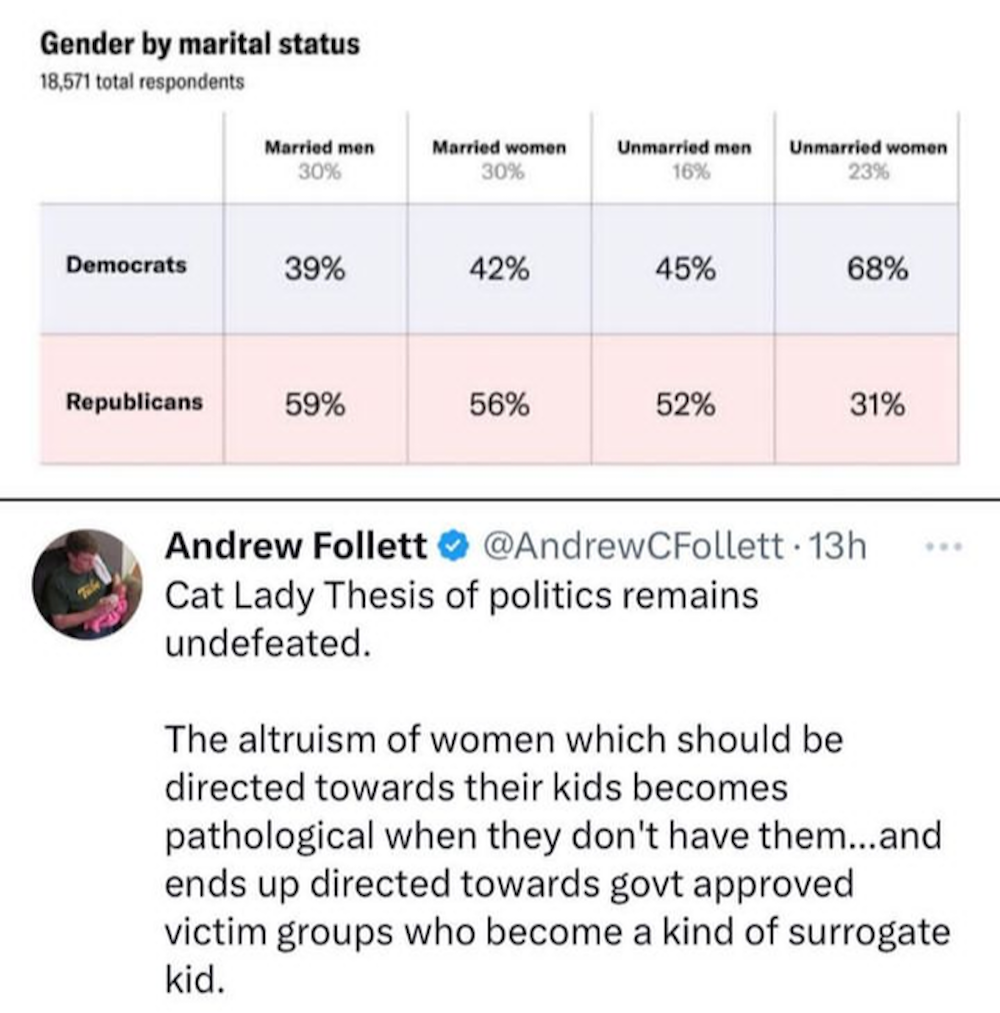Image resolution: width=1000 pixels, height=1013 pixels.
Task: Click the 18,571 total respondents text
Action: [x=141, y=81]
